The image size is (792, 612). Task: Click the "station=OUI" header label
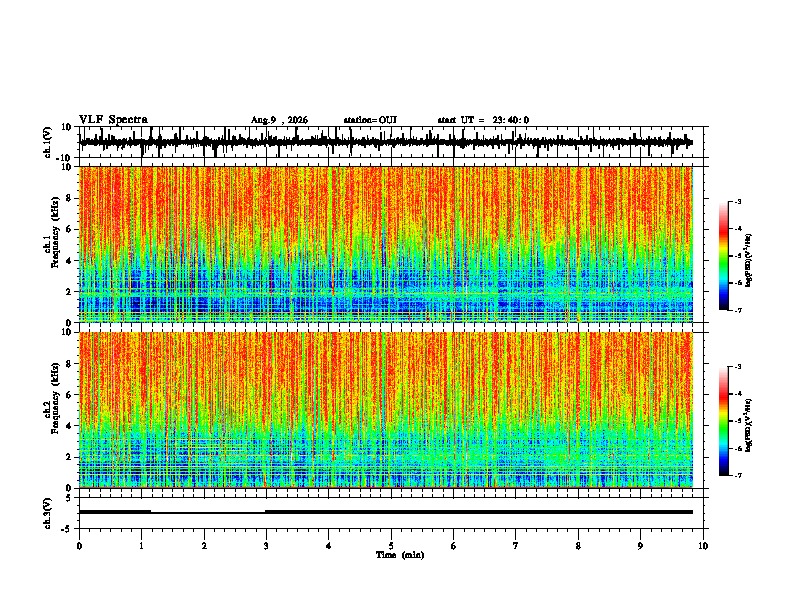click(370, 120)
